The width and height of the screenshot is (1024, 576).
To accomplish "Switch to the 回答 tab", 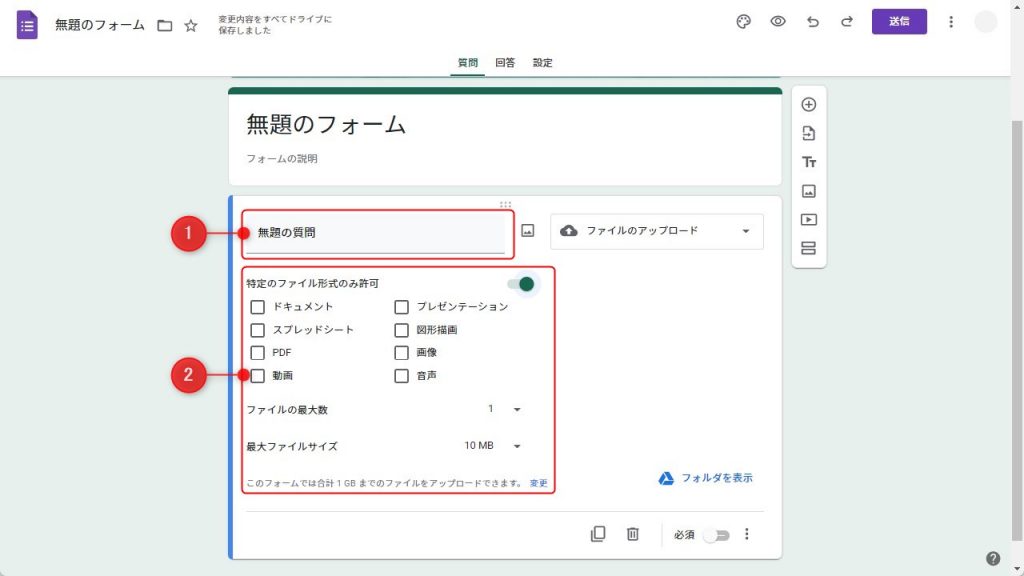I will (x=505, y=63).
